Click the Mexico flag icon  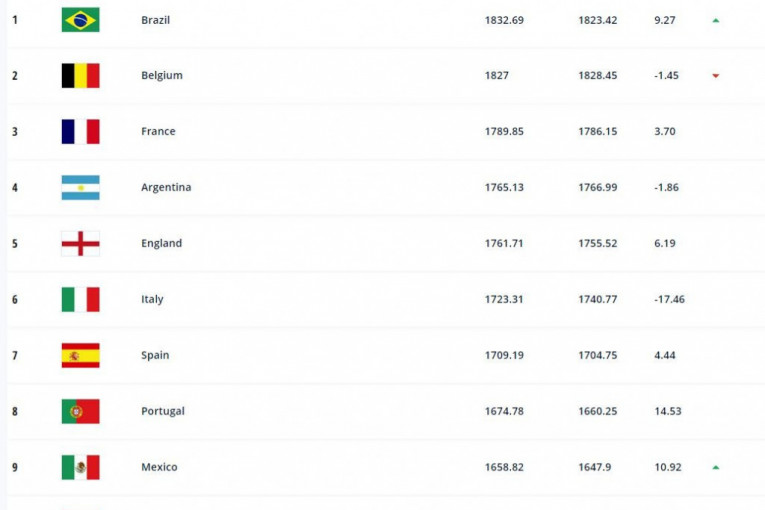pyautogui.click(x=80, y=468)
